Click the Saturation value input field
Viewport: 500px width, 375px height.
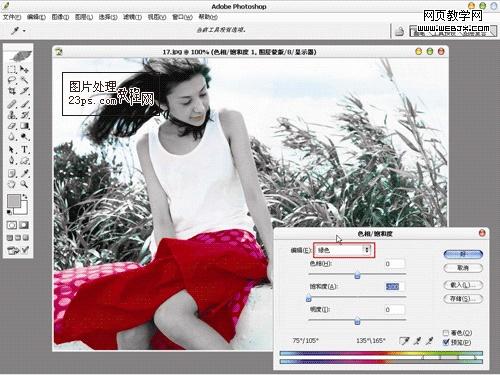coord(394,286)
